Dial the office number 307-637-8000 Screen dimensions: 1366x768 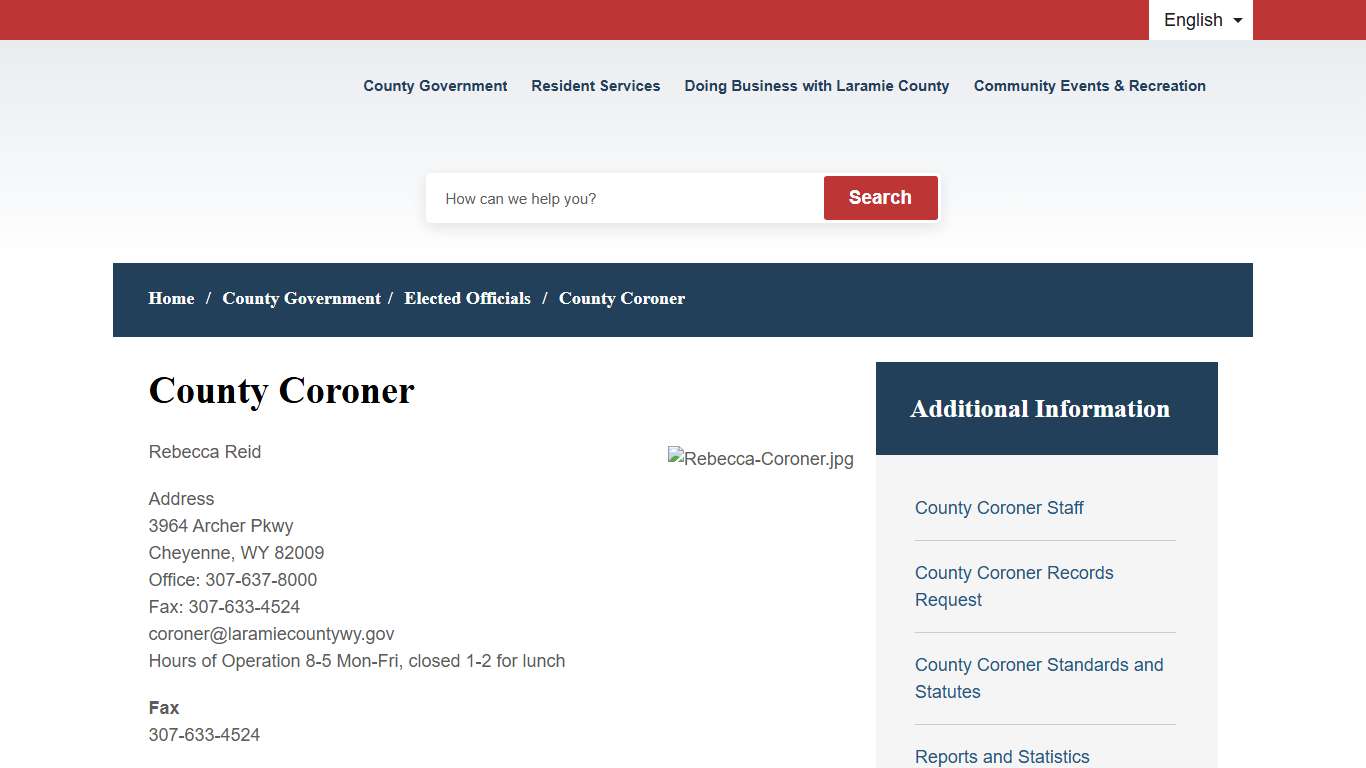(261, 579)
